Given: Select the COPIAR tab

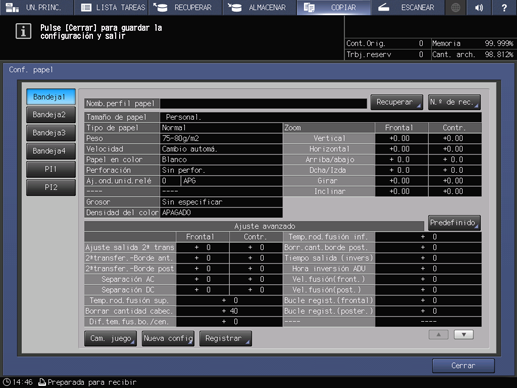Looking at the screenshot, I should (x=334, y=7).
